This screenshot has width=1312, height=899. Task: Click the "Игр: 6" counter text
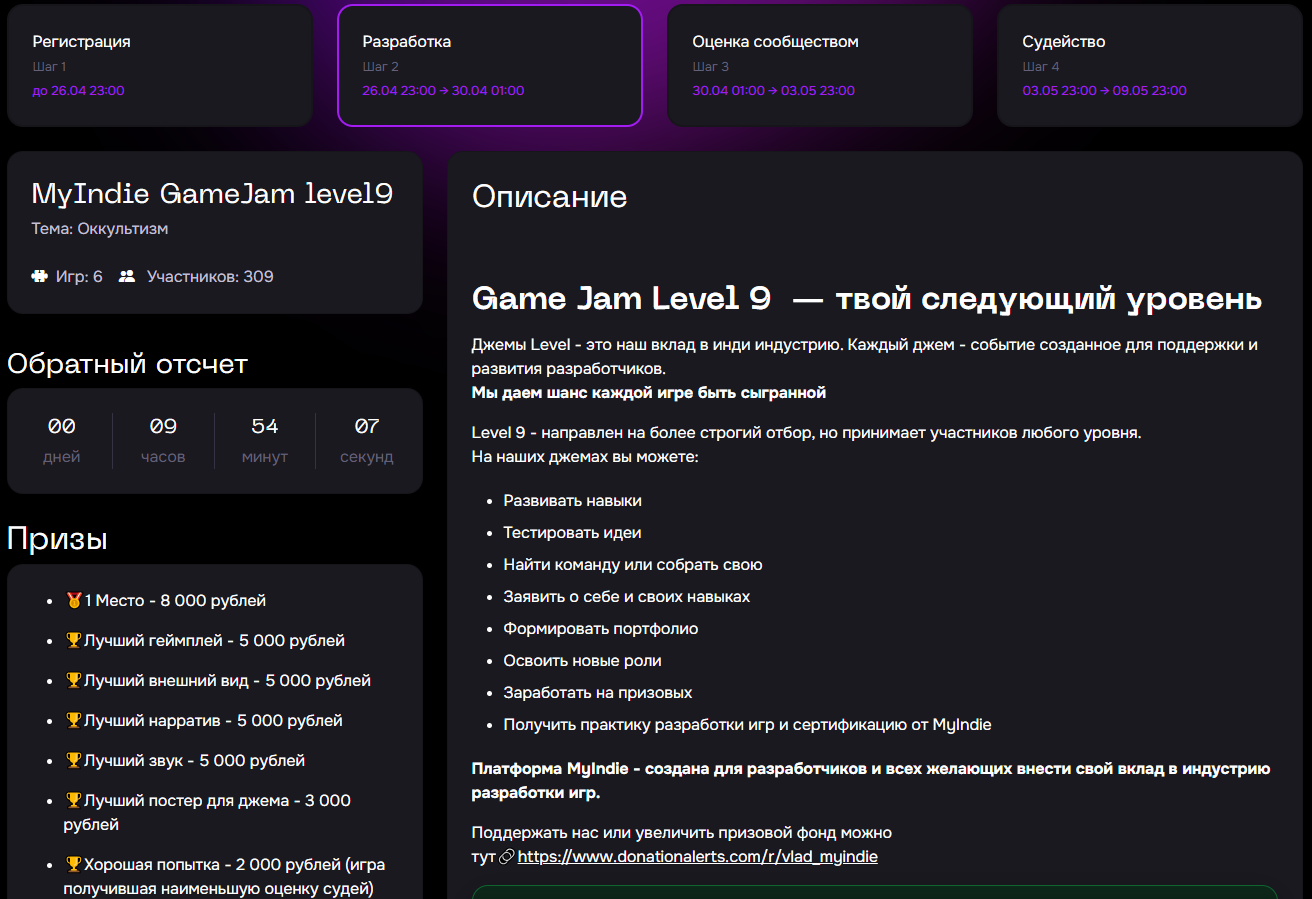(x=79, y=276)
